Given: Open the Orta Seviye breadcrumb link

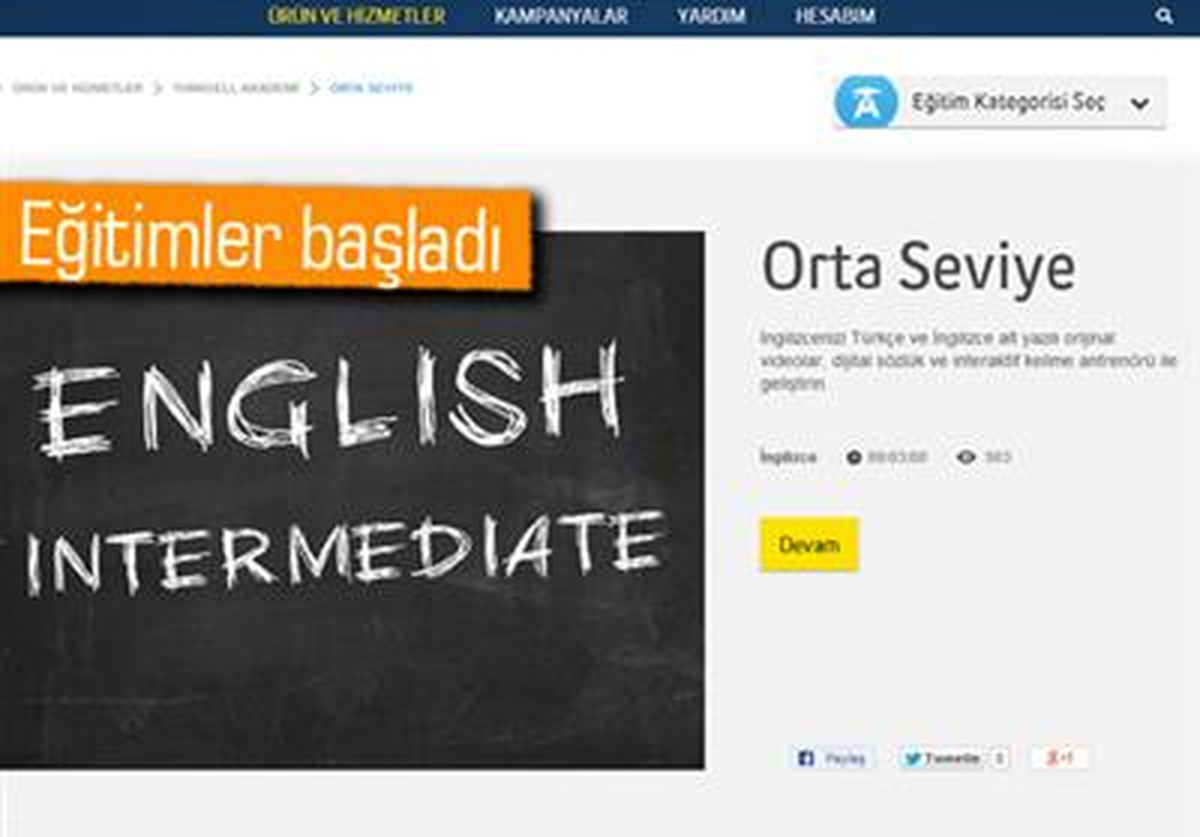Looking at the screenshot, I should click(x=371, y=88).
